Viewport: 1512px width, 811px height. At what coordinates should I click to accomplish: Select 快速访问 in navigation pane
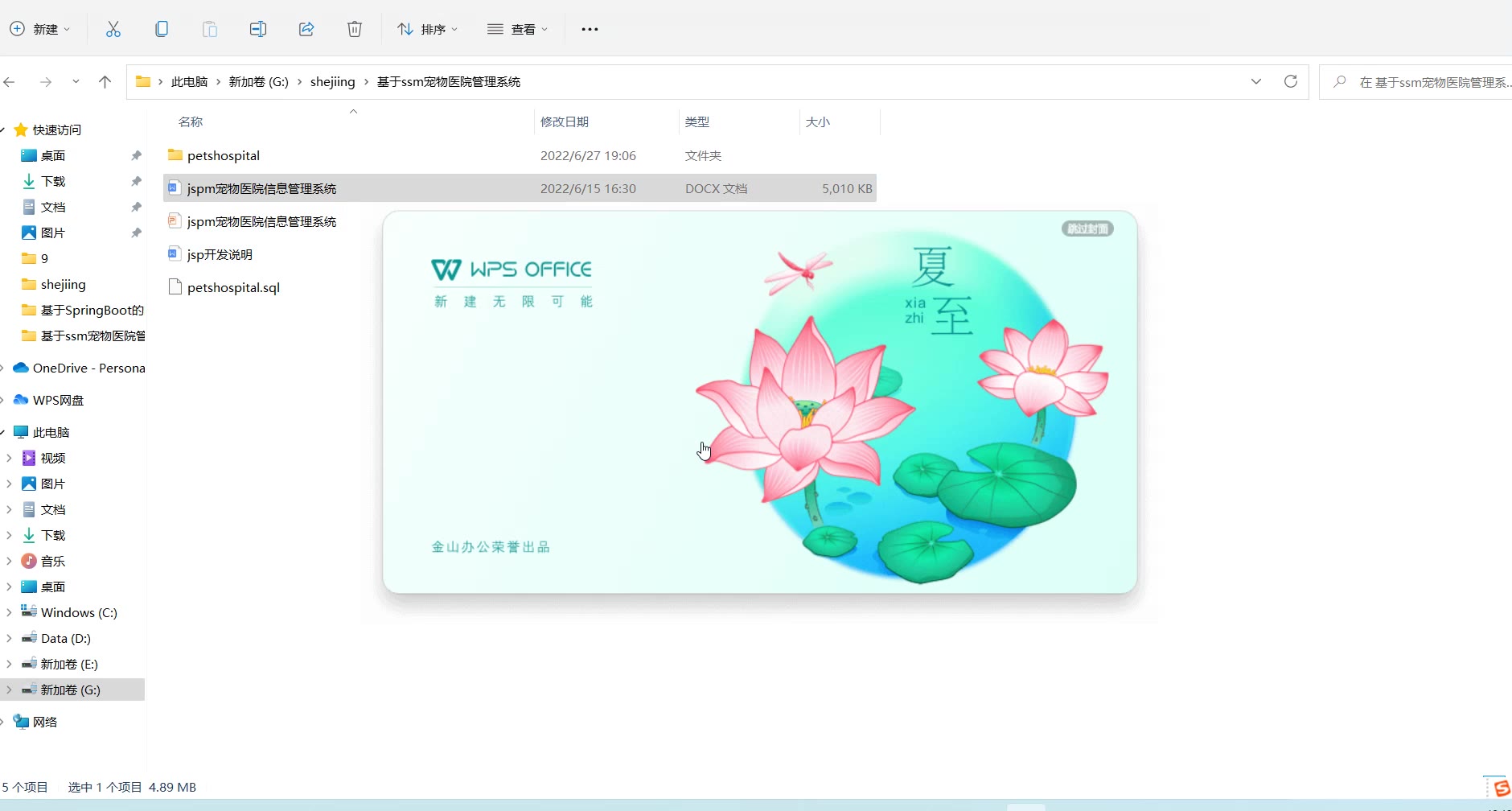coord(56,130)
